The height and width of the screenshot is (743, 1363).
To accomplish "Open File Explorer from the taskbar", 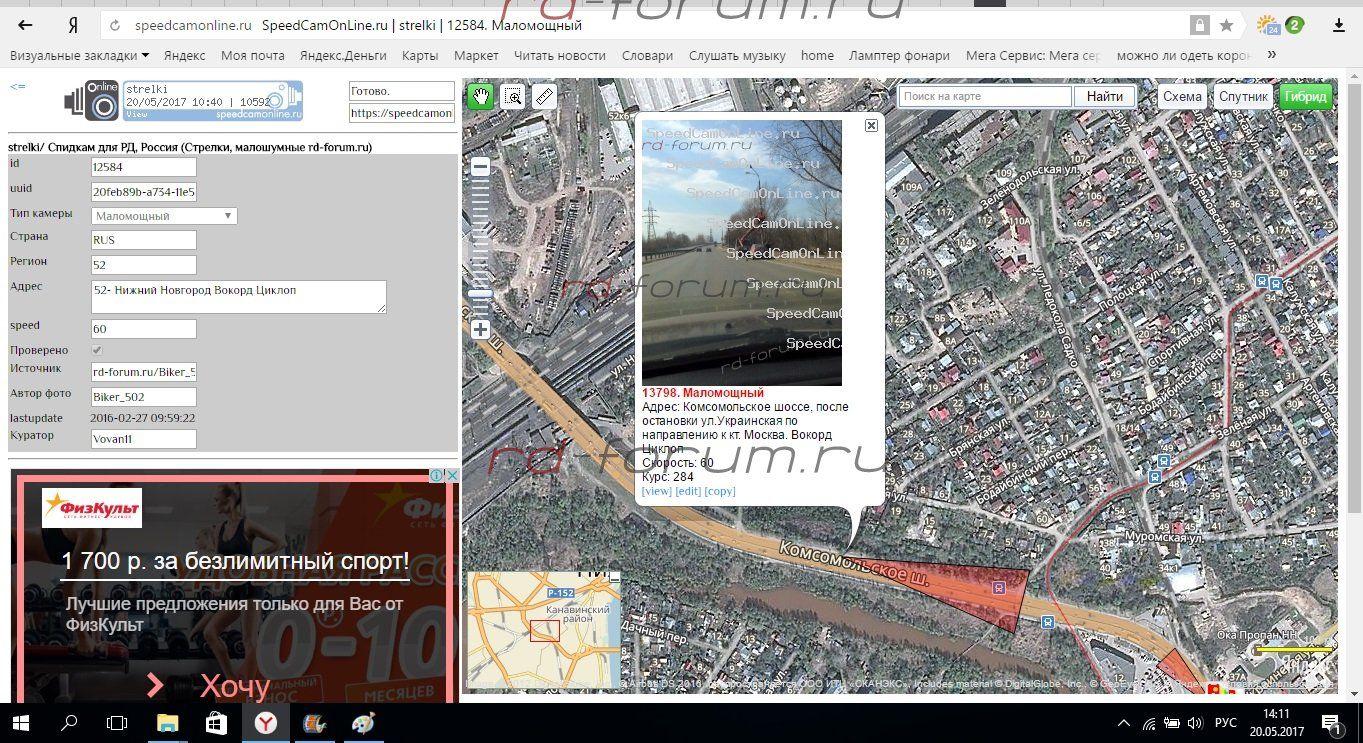I will pyautogui.click(x=168, y=723).
